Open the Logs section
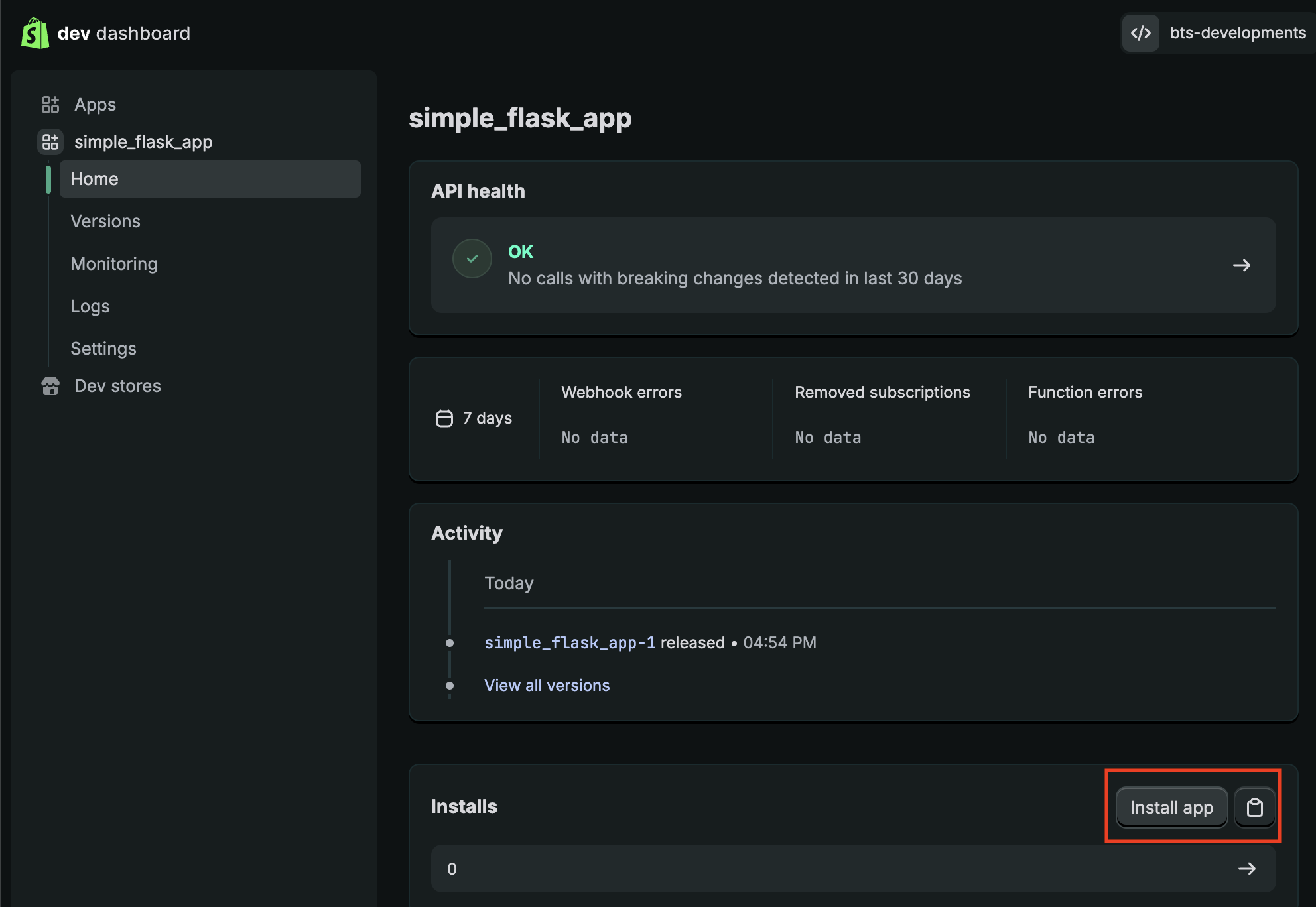Image resolution: width=1316 pixels, height=907 pixels. click(90, 306)
